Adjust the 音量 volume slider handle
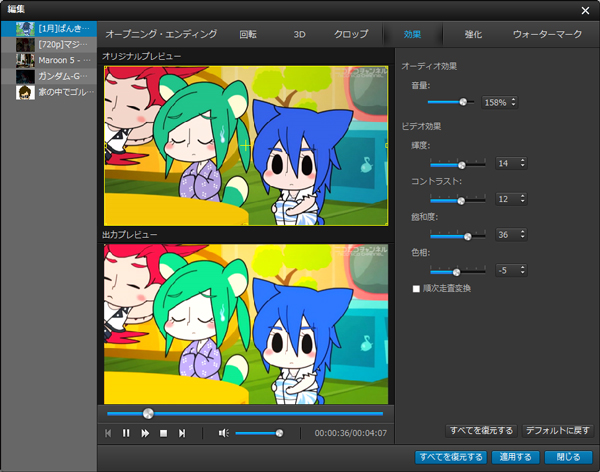The width and height of the screenshot is (600, 472). pos(463,102)
